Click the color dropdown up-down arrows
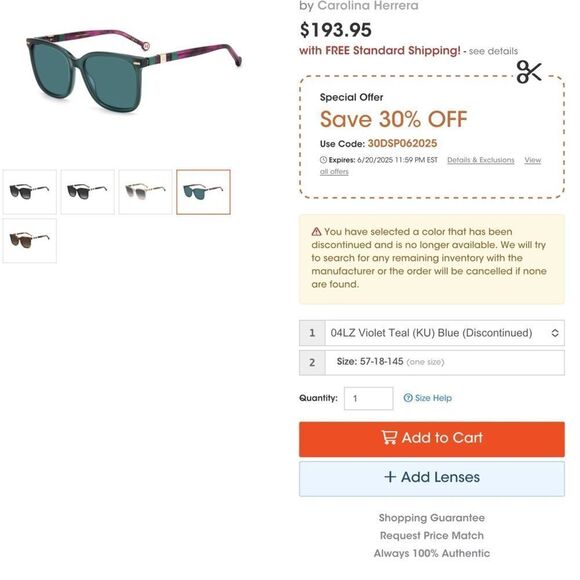 point(555,333)
